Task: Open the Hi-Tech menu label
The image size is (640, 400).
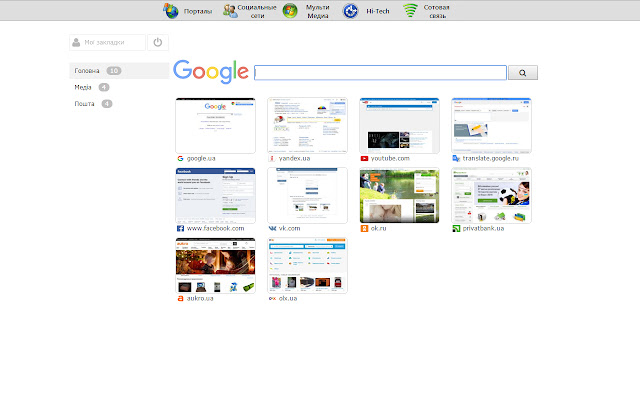Action: (x=378, y=11)
